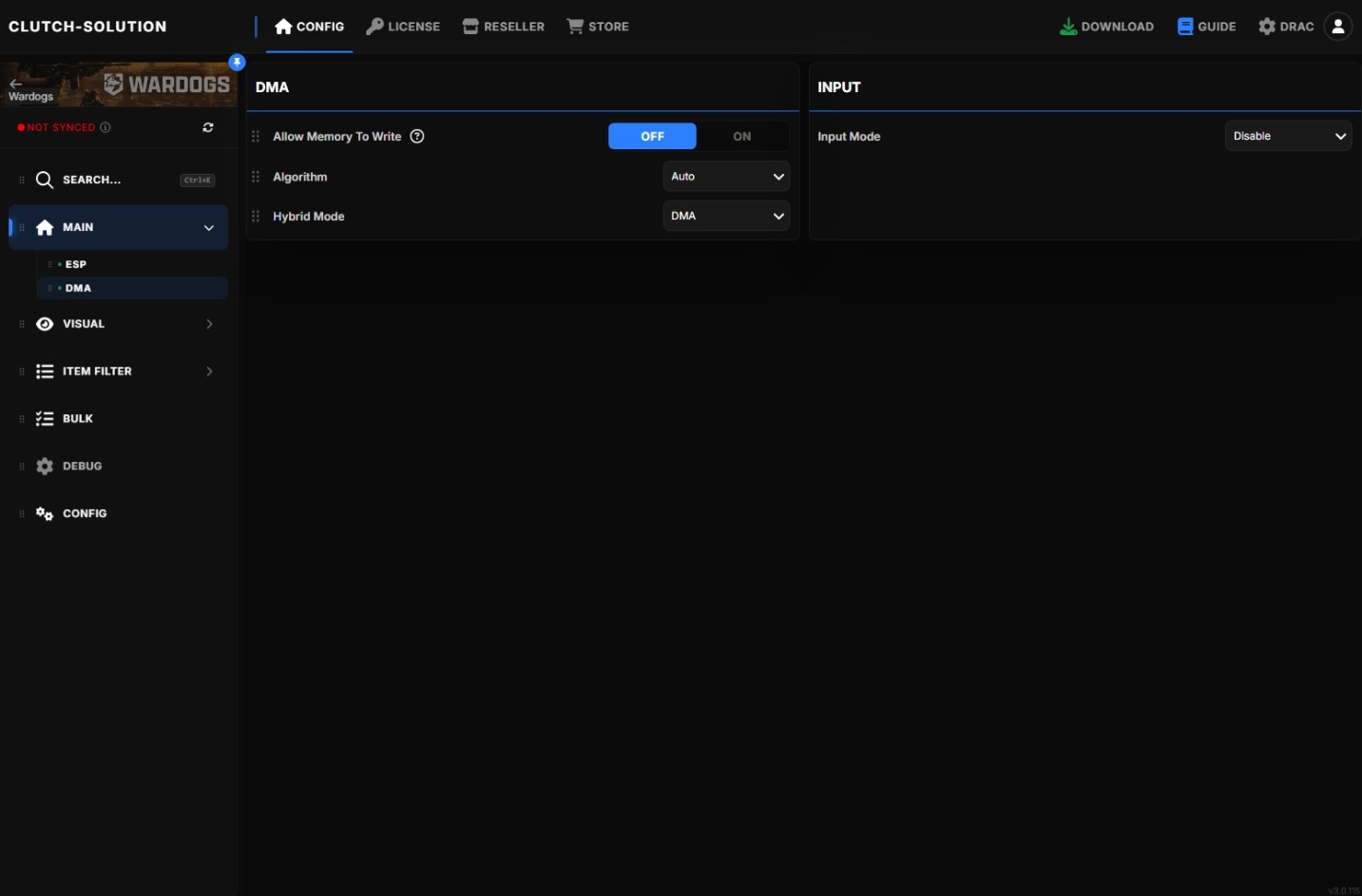The width and height of the screenshot is (1362, 896).
Task: Open the Input Mode dropdown
Action: pos(1288,136)
